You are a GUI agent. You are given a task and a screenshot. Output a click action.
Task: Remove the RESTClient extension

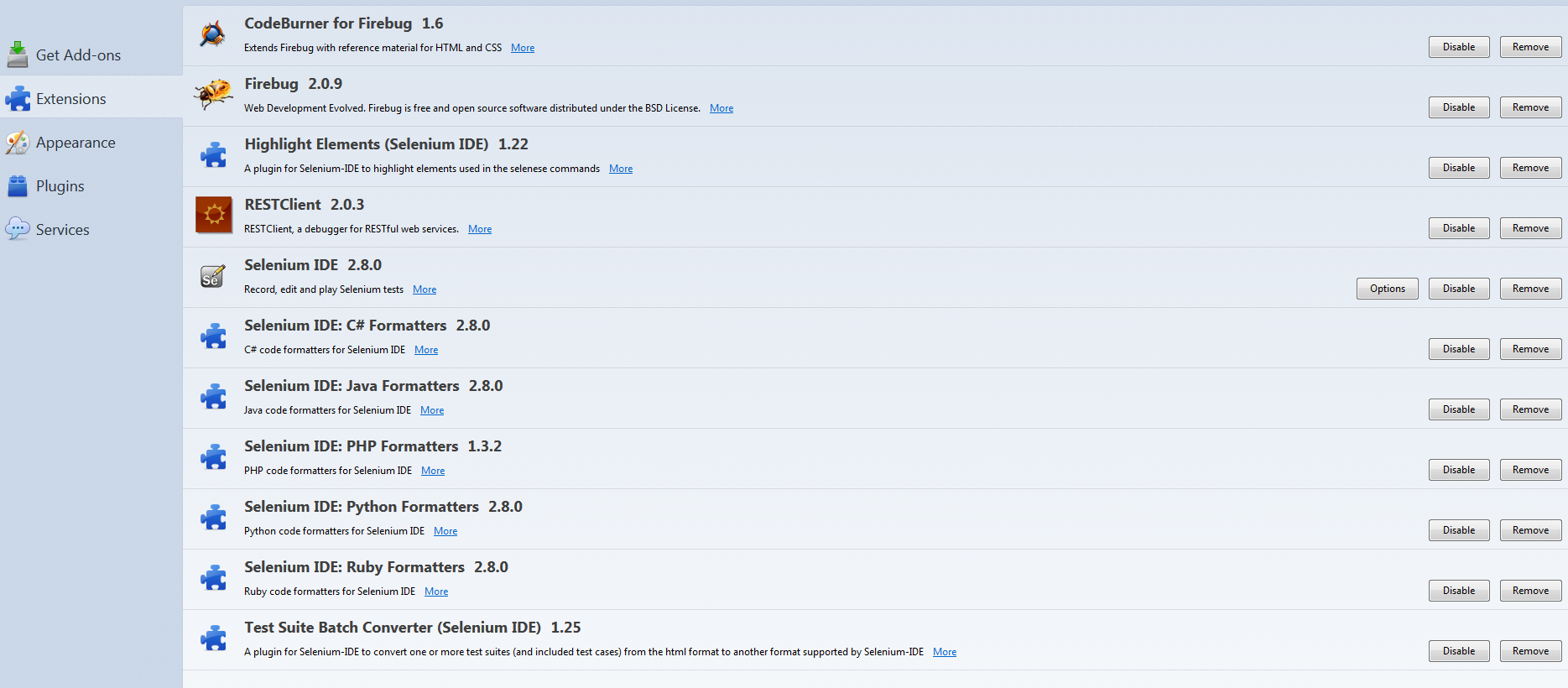coord(1530,228)
